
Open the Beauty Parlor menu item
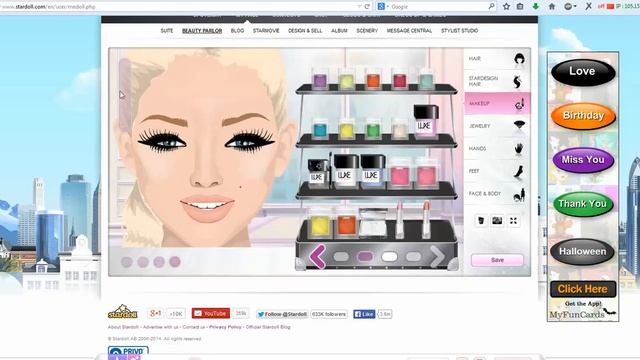202,31
